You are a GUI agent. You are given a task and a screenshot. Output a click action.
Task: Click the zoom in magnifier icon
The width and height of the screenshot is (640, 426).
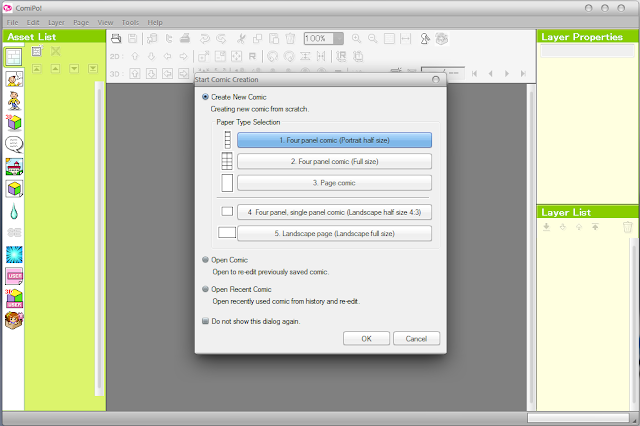356,38
